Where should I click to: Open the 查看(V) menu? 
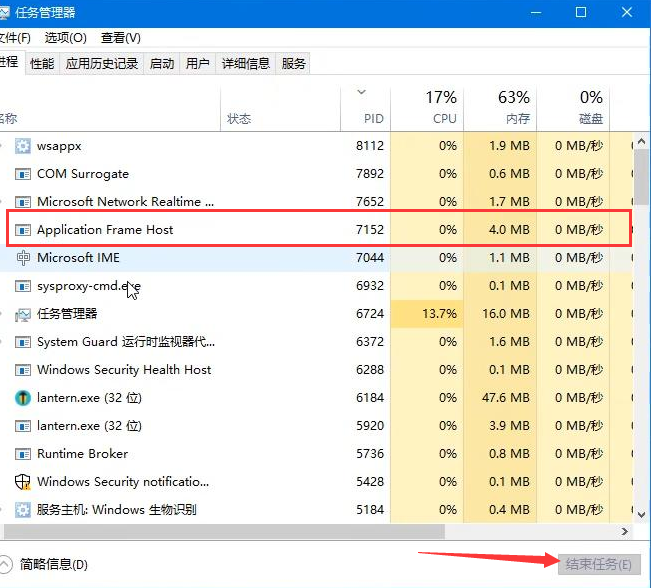click(120, 38)
